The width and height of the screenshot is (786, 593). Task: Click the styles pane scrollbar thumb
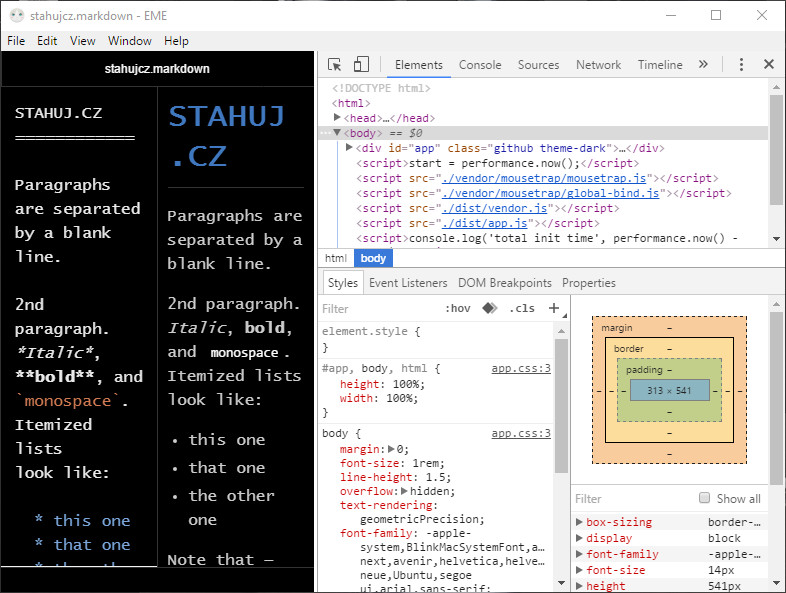pos(561,406)
